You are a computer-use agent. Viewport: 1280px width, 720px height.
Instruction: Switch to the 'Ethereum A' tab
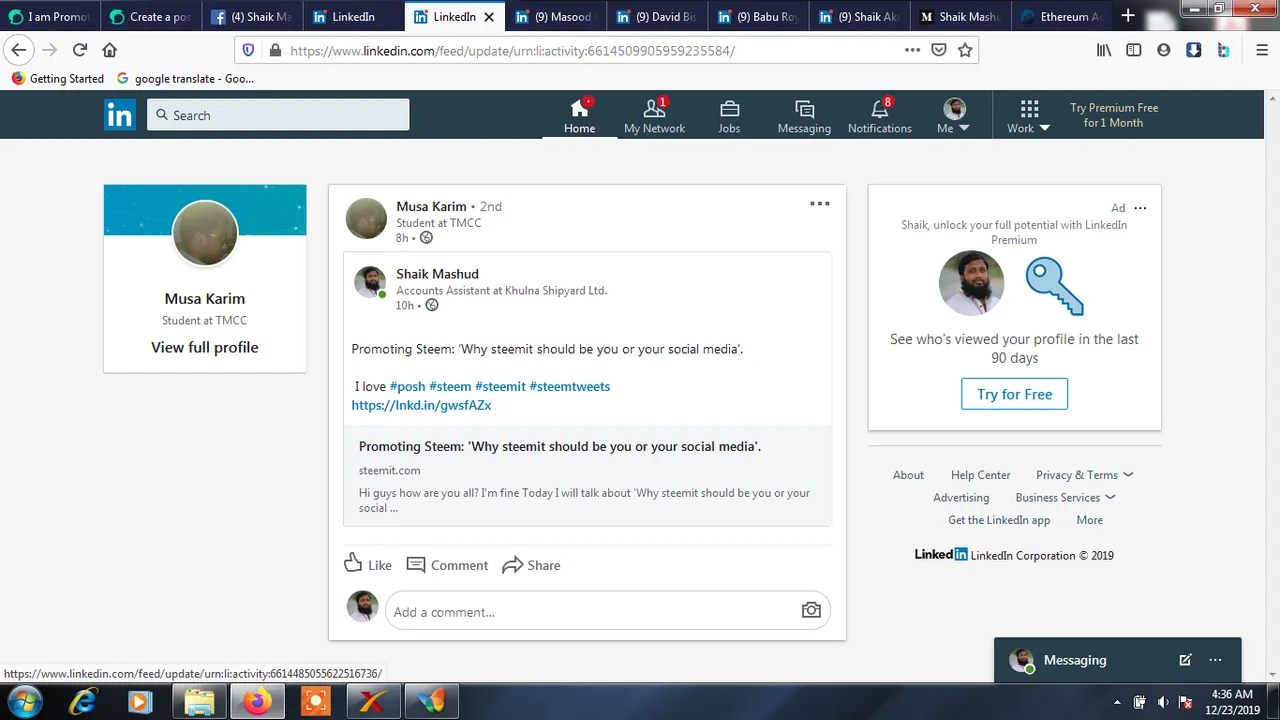1061,16
